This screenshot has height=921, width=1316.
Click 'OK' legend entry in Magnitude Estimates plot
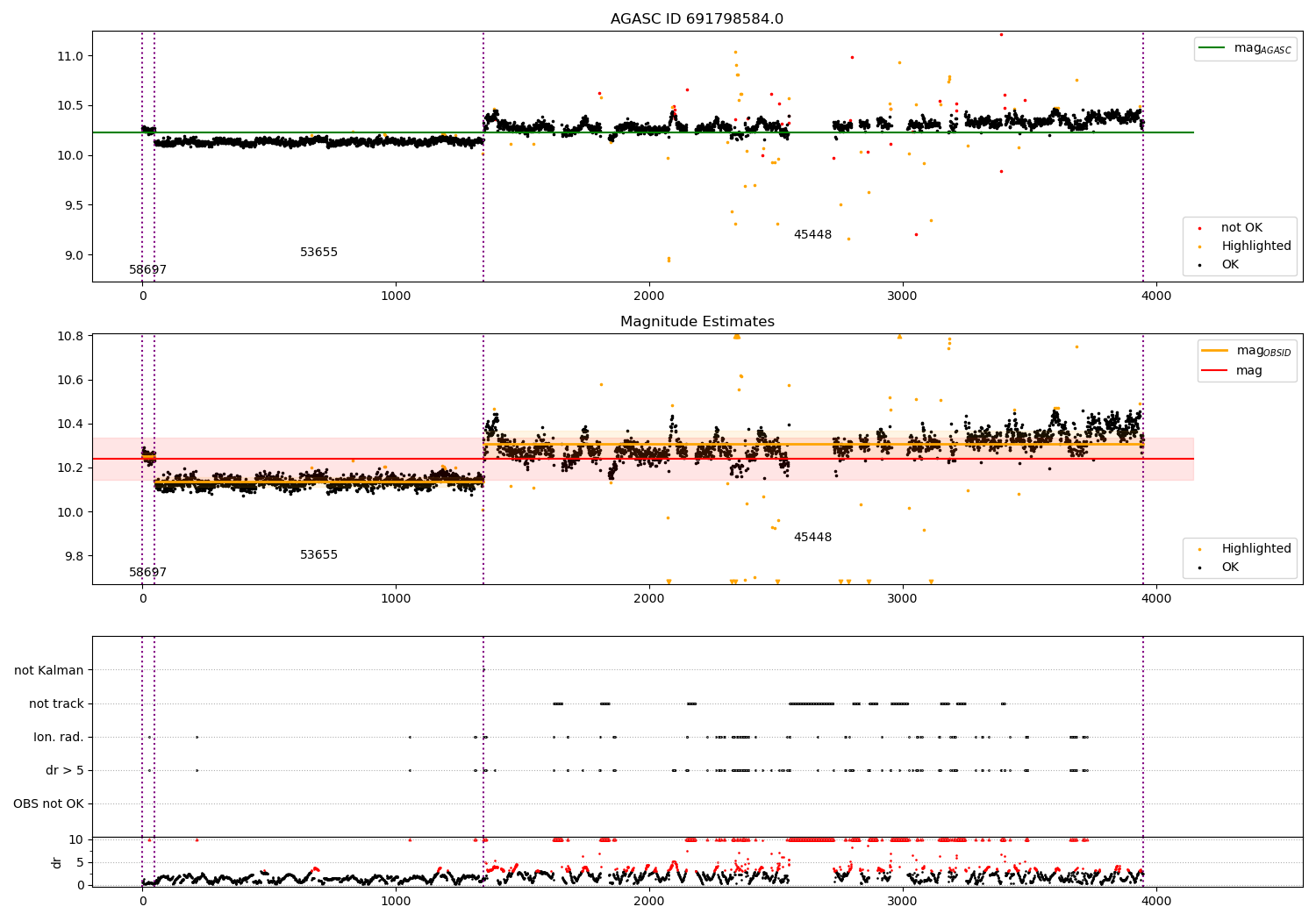1219,568
